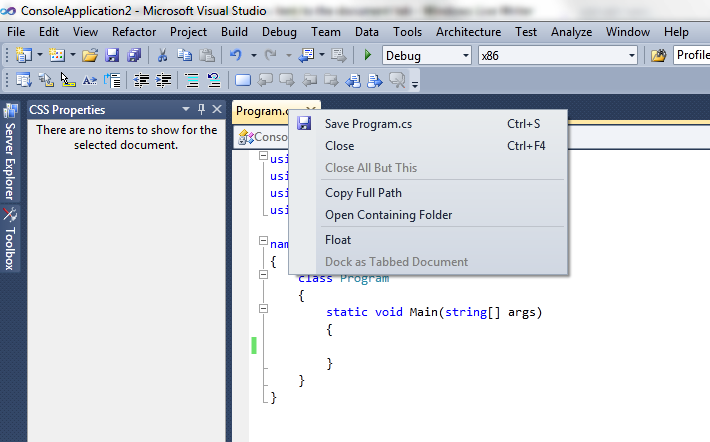
Task: Collapse the Main method outline box
Action: coord(264,311)
